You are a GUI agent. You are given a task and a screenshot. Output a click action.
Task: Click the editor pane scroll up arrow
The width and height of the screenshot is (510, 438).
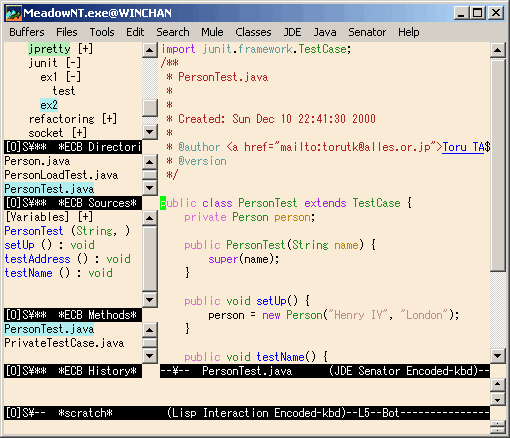[497, 50]
